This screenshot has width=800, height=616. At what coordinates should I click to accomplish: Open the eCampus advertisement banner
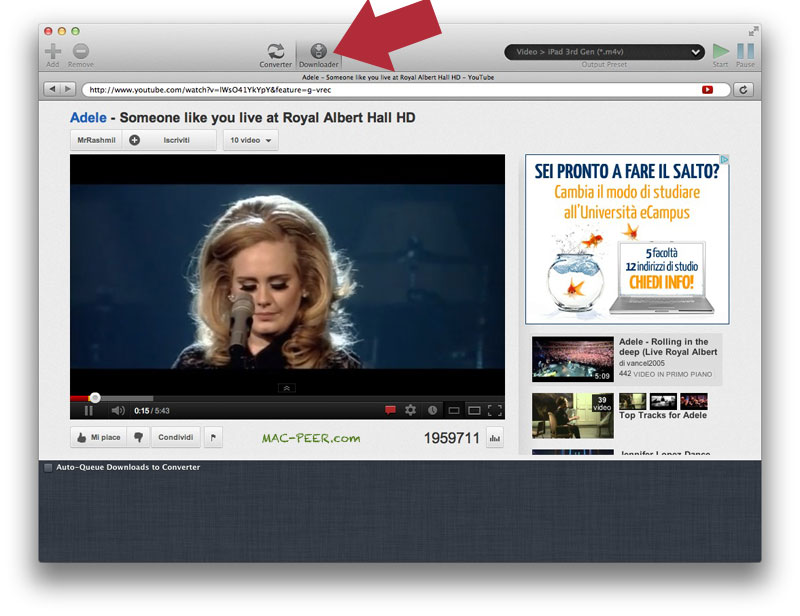pos(627,239)
